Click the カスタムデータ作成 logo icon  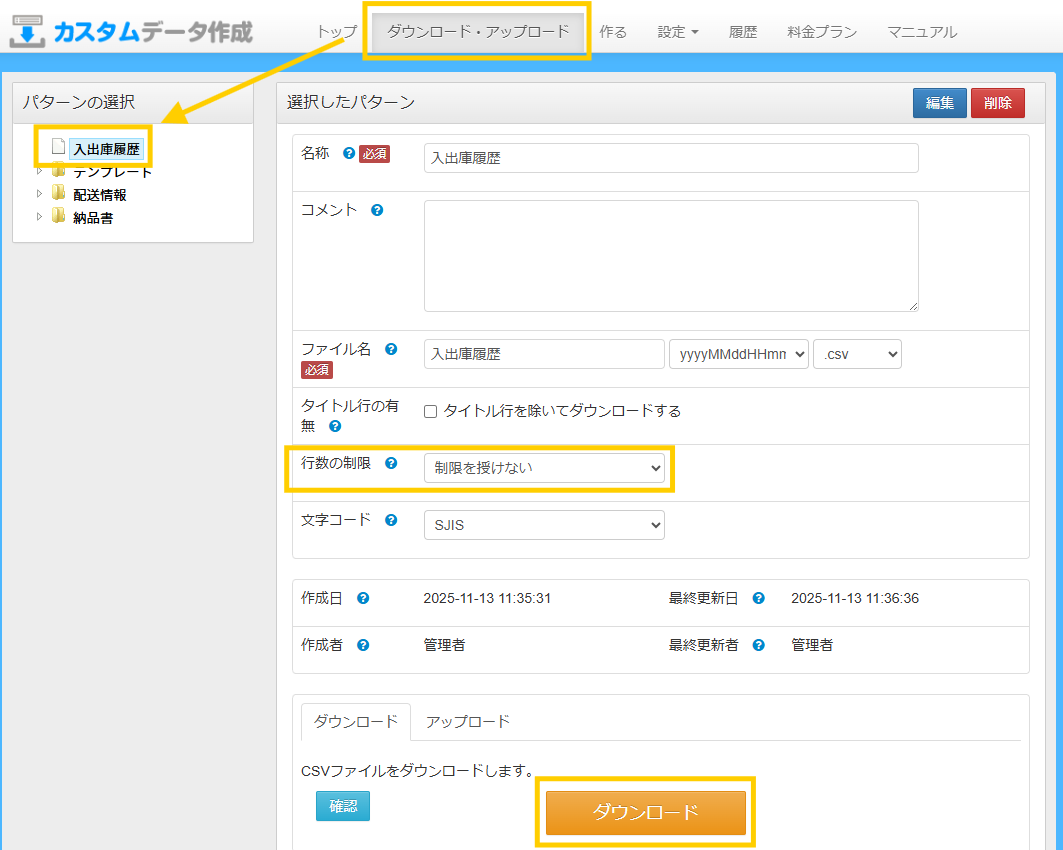tap(28, 31)
